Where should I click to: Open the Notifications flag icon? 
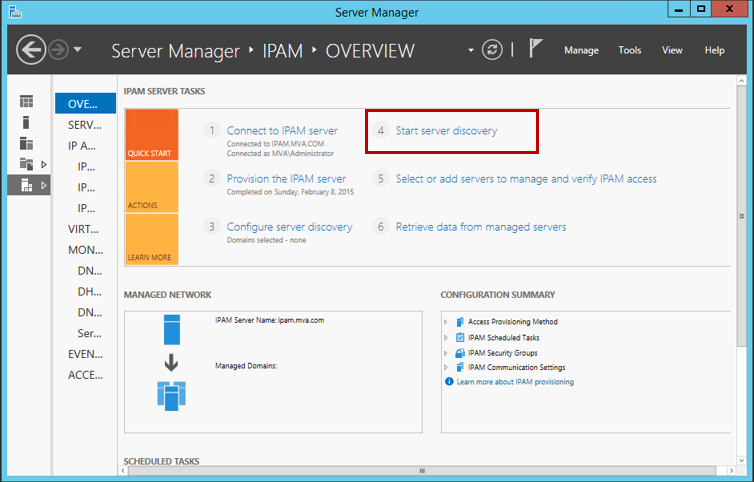point(536,49)
